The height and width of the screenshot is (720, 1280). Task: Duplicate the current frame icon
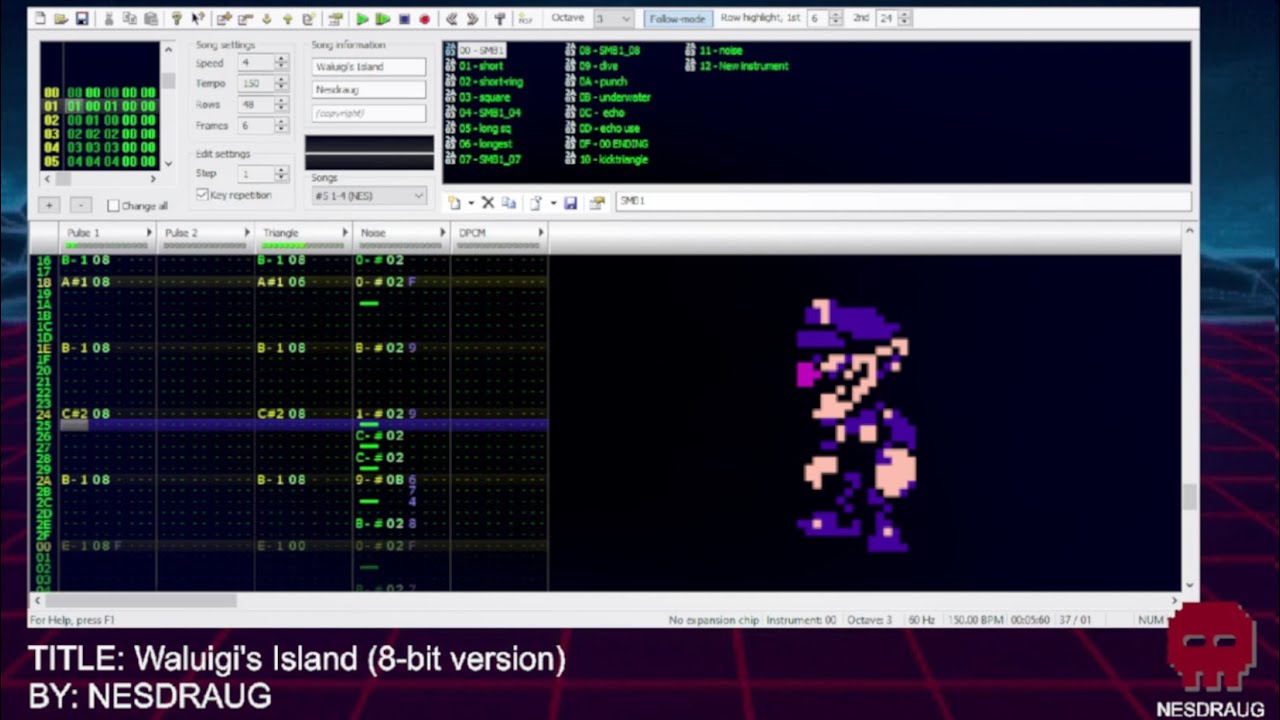point(309,19)
